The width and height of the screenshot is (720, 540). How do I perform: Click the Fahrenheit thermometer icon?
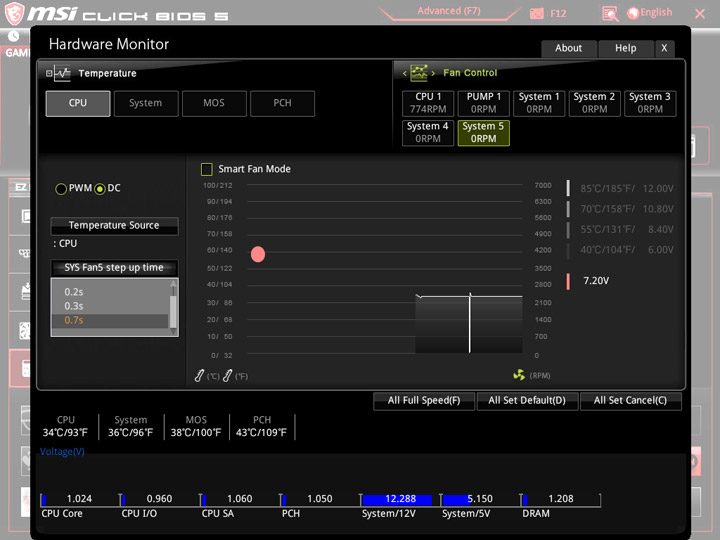click(x=227, y=376)
